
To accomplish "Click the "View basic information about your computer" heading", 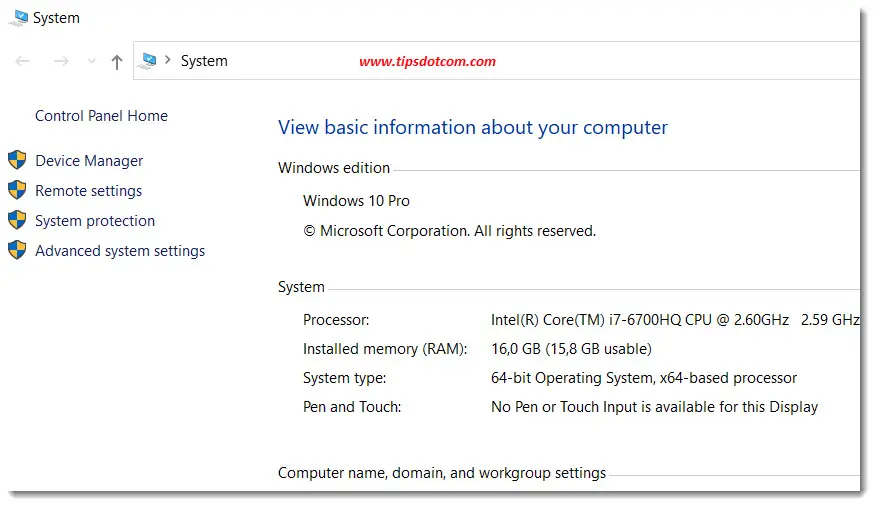I will coord(473,128).
